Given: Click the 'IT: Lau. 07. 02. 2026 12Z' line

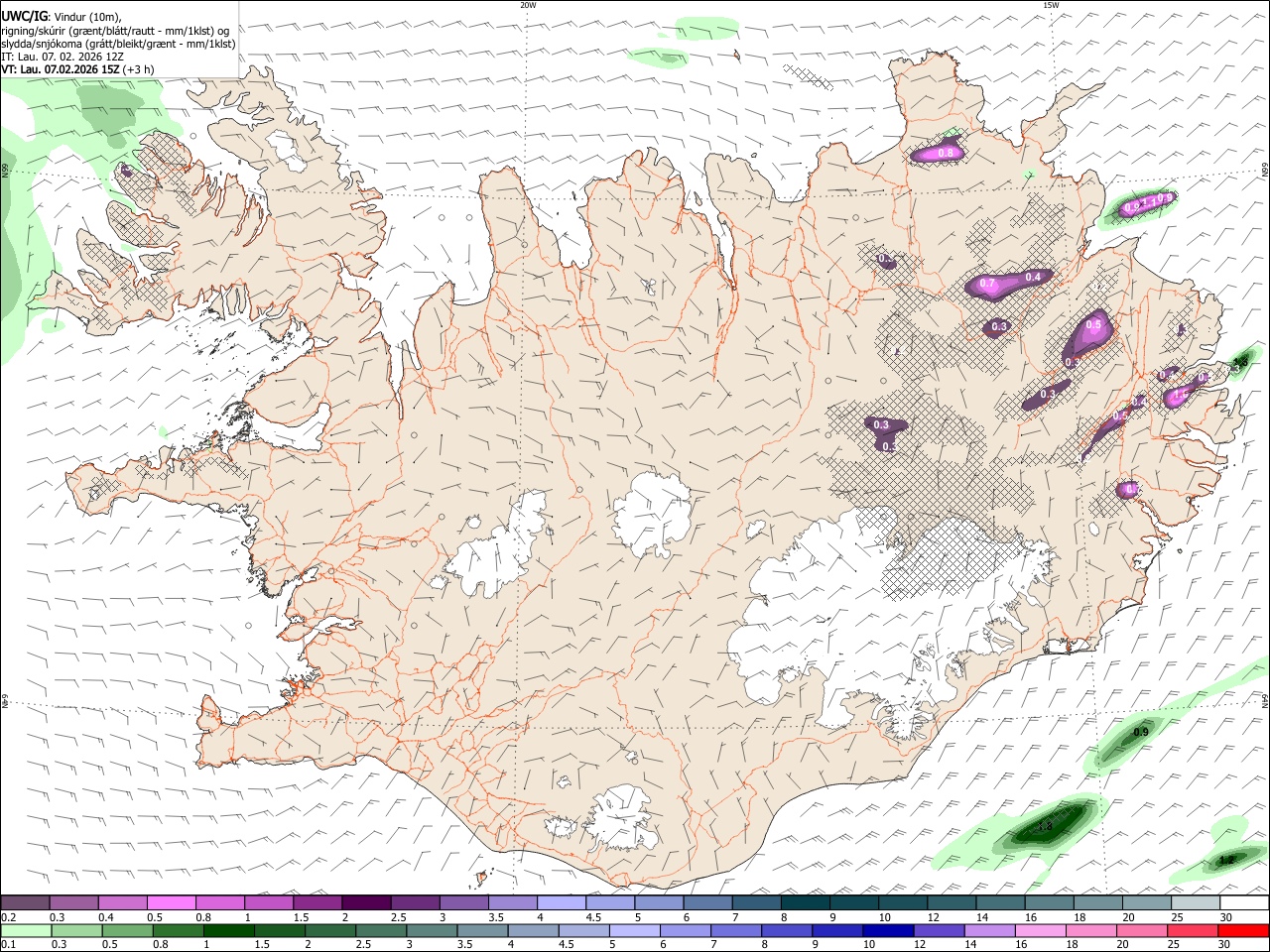Looking at the screenshot, I should (x=63, y=57).
